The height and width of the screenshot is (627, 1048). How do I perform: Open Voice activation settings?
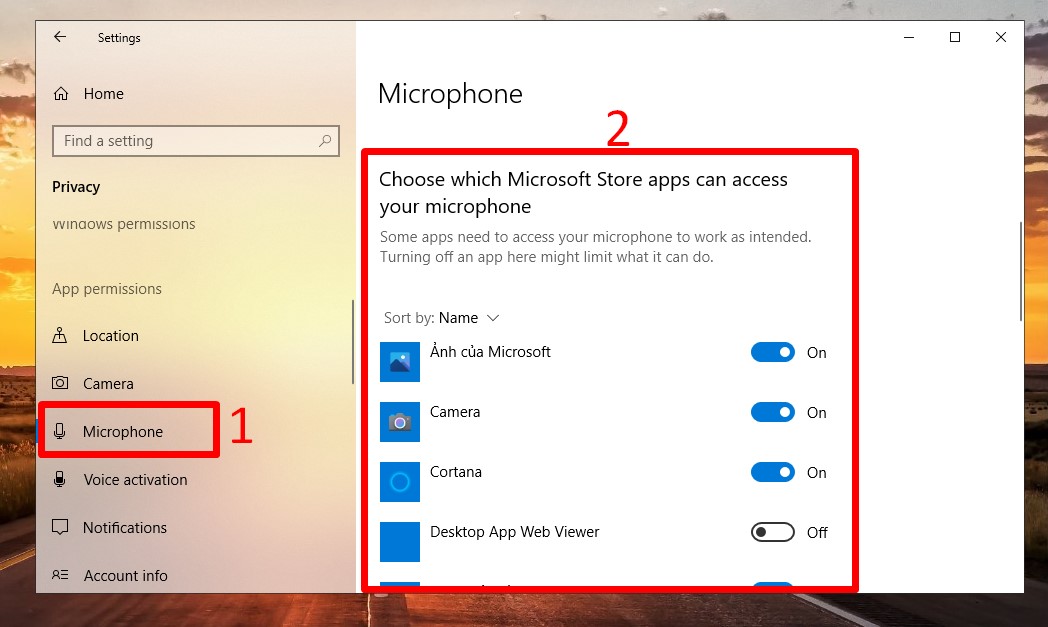pyautogui.click(x=135, y=480)
